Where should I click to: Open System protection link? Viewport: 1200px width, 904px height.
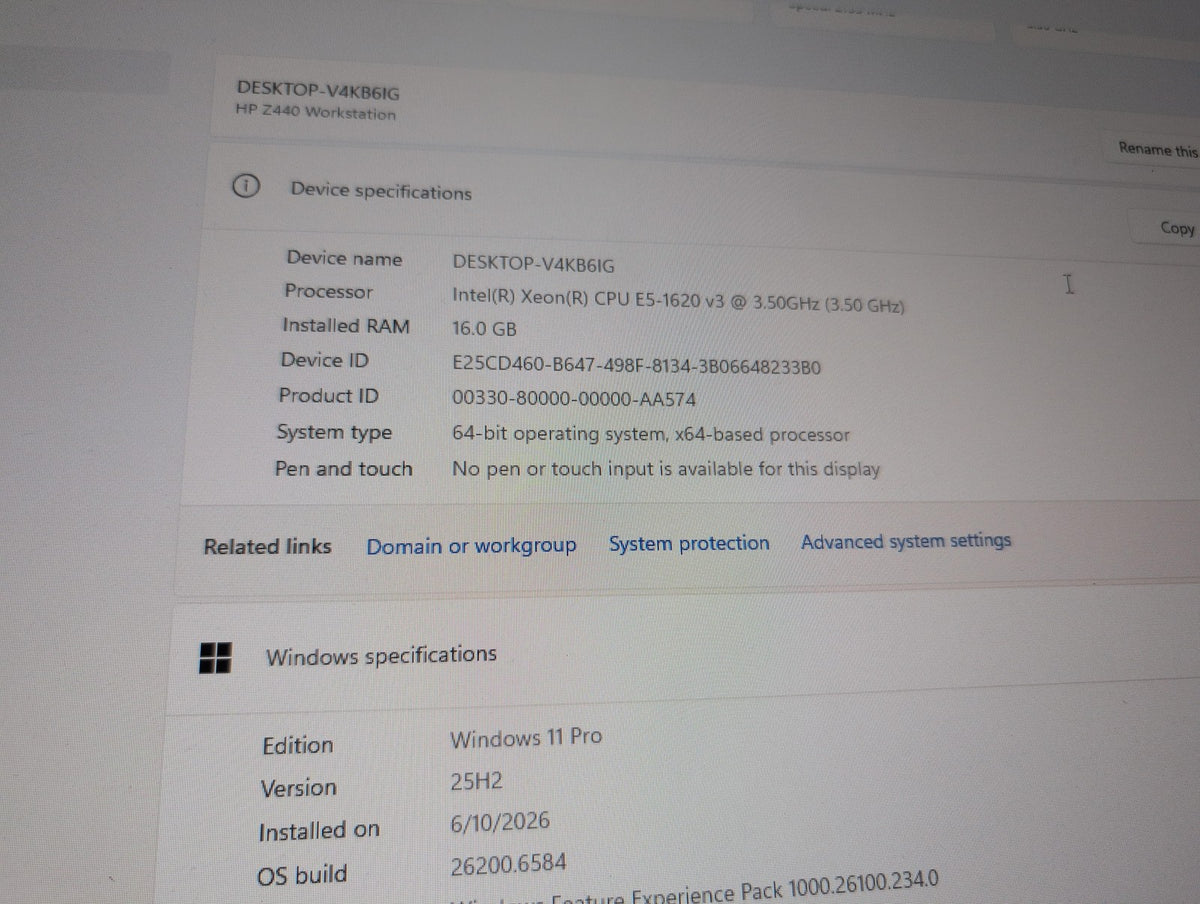click(x=689, y=544)
